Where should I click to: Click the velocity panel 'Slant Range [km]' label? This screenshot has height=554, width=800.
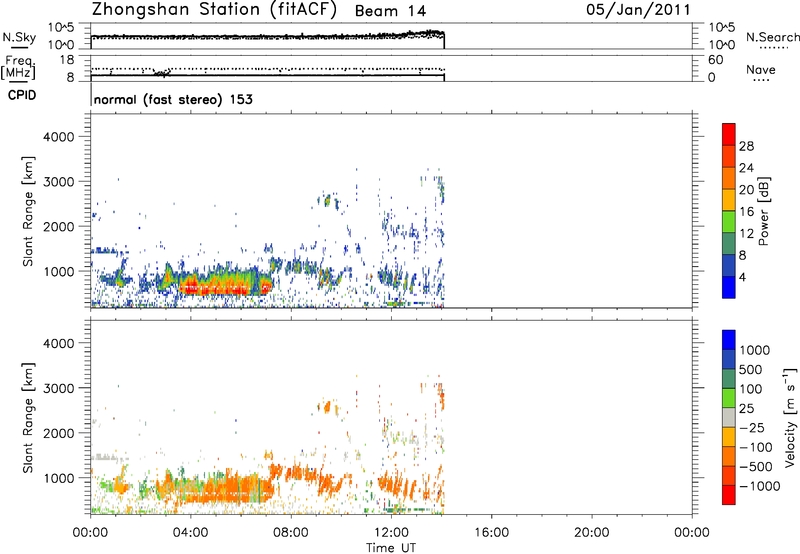28,417
